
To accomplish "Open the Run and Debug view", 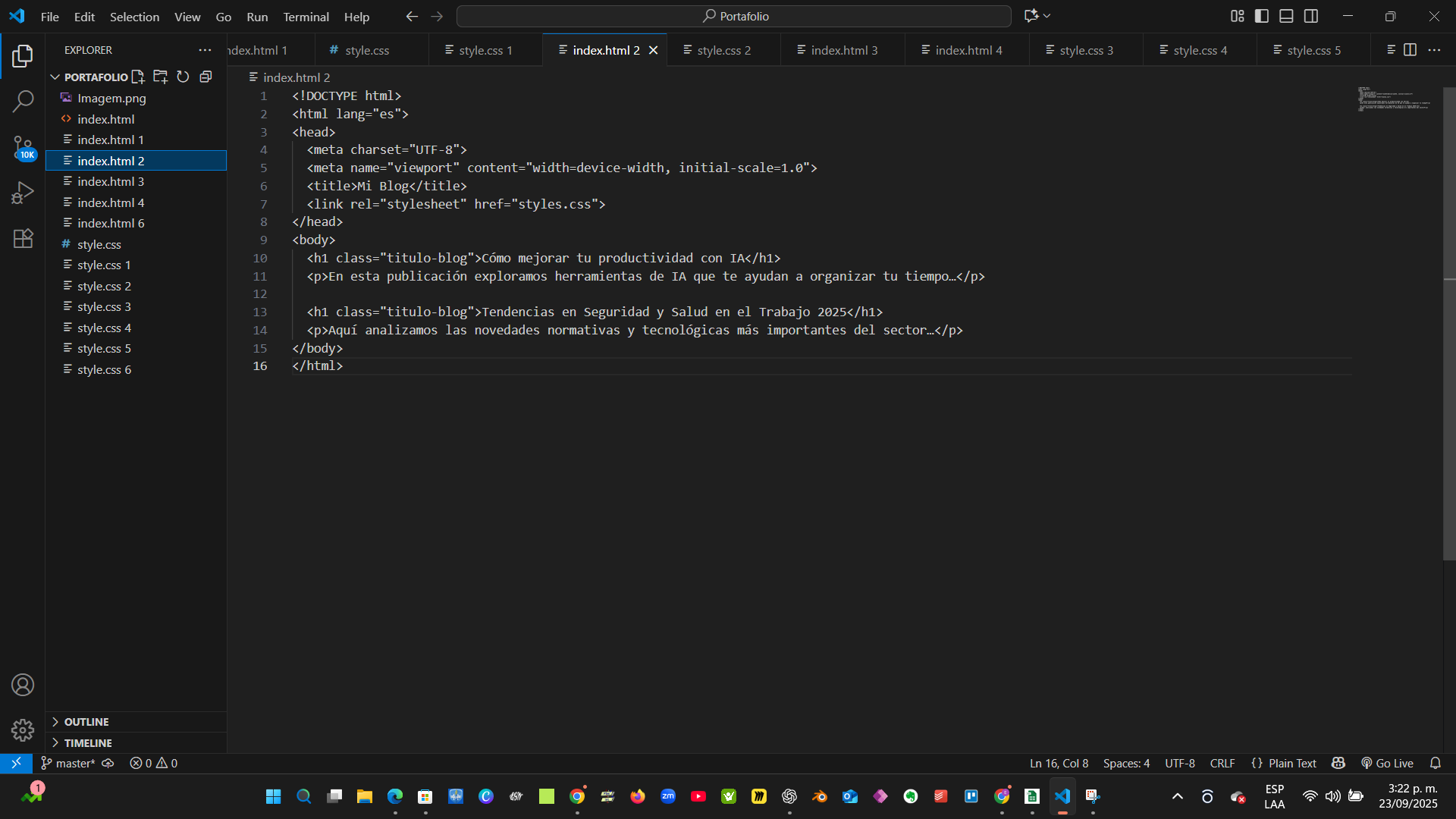I will tap(23, 193).
